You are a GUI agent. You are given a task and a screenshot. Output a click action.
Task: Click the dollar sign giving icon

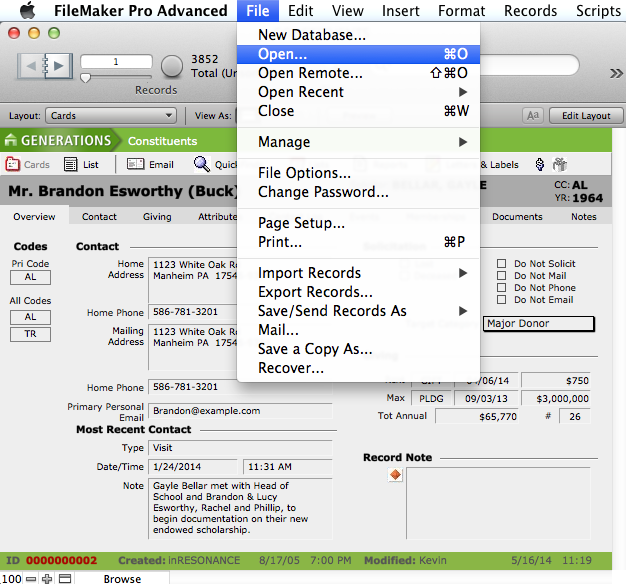(539, 164)
